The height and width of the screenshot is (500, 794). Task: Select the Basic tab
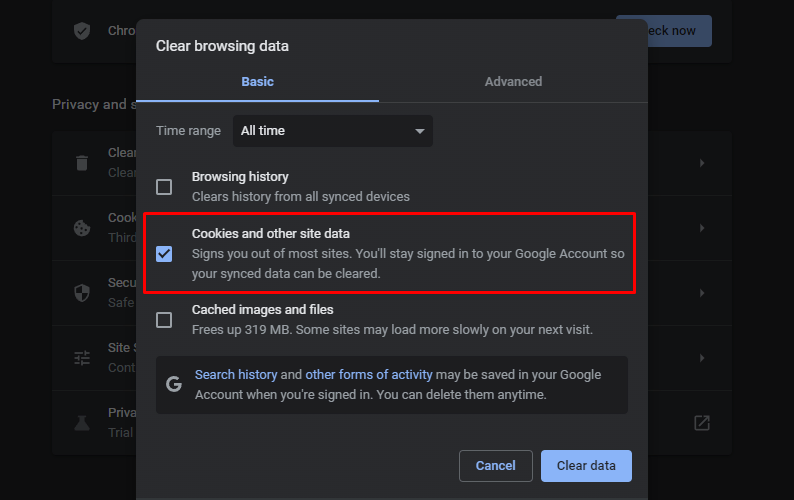pos(257,82)
